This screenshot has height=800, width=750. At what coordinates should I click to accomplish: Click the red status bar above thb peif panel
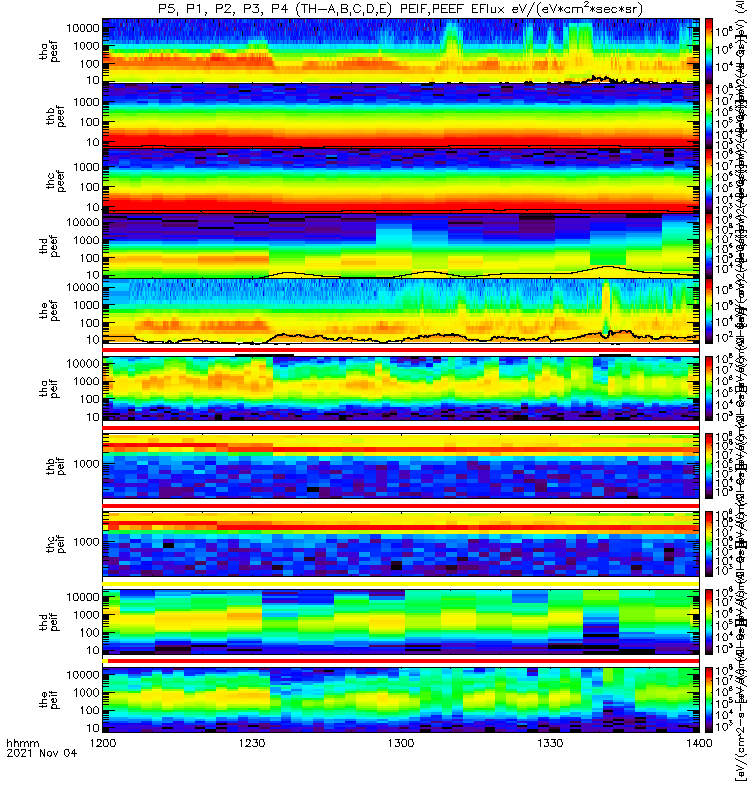(x=401, y=428)
